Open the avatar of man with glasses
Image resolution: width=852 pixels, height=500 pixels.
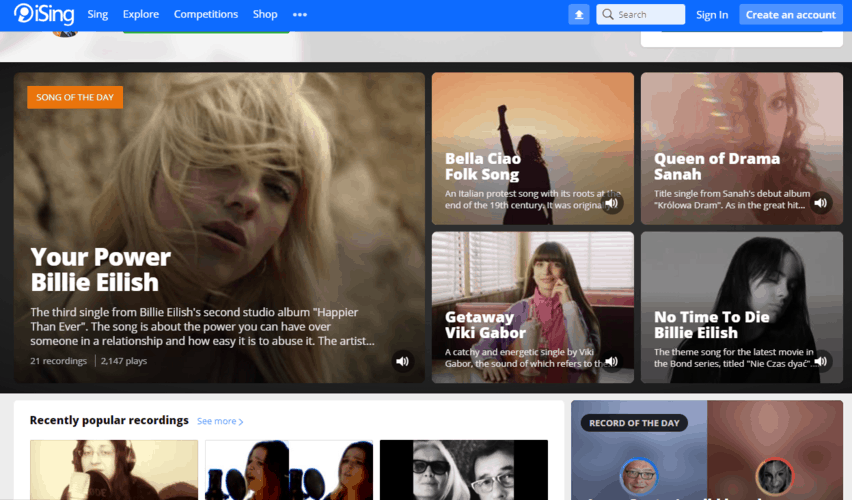click(x=639, y=476)
